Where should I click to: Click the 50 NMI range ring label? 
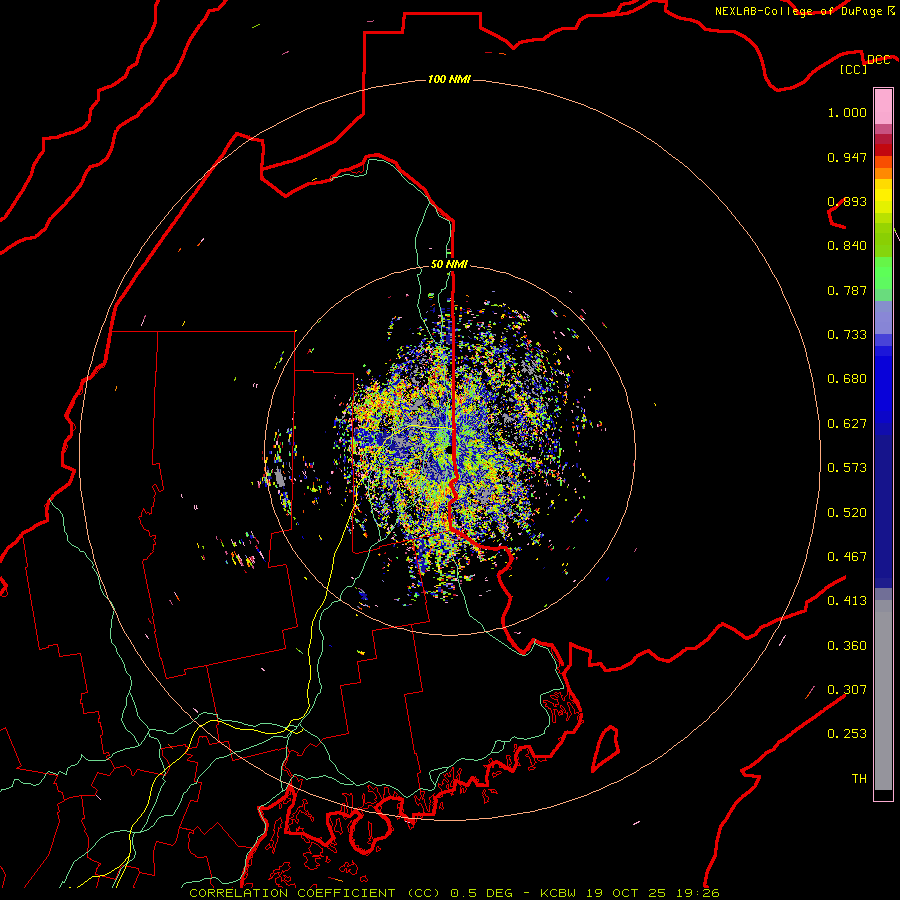pyautogui.click(x=449, y=264)
